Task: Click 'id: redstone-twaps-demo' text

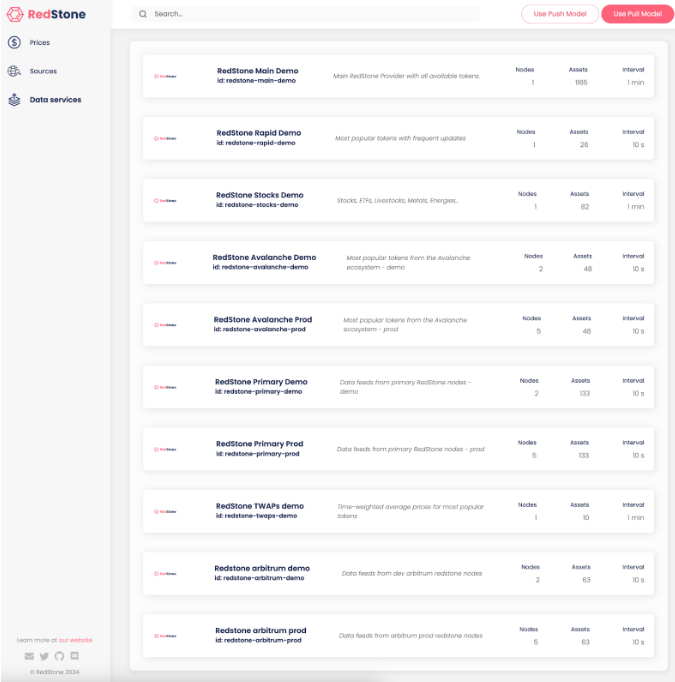Action: [256, 516]
